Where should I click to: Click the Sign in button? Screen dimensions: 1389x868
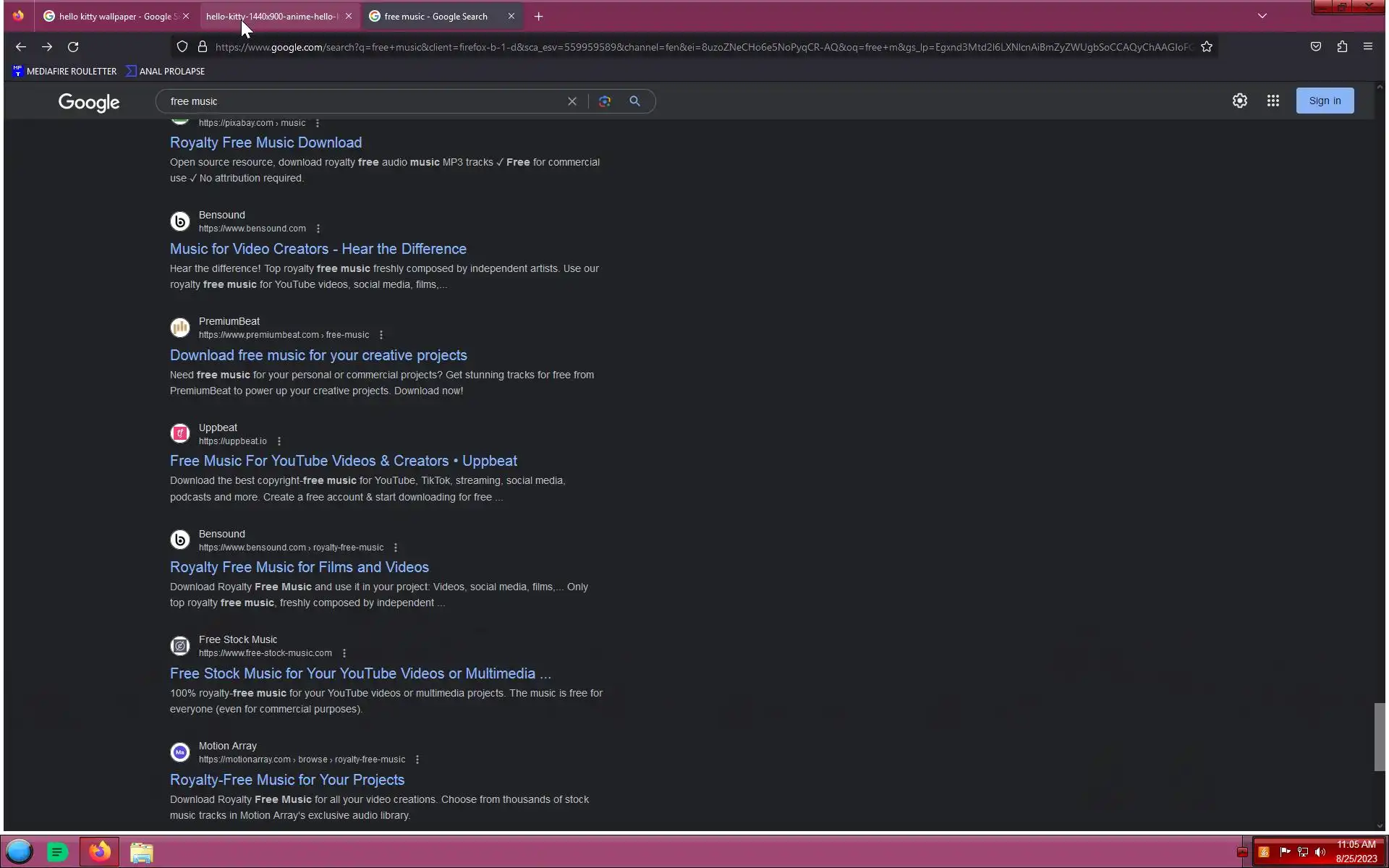coord(1324,101)
